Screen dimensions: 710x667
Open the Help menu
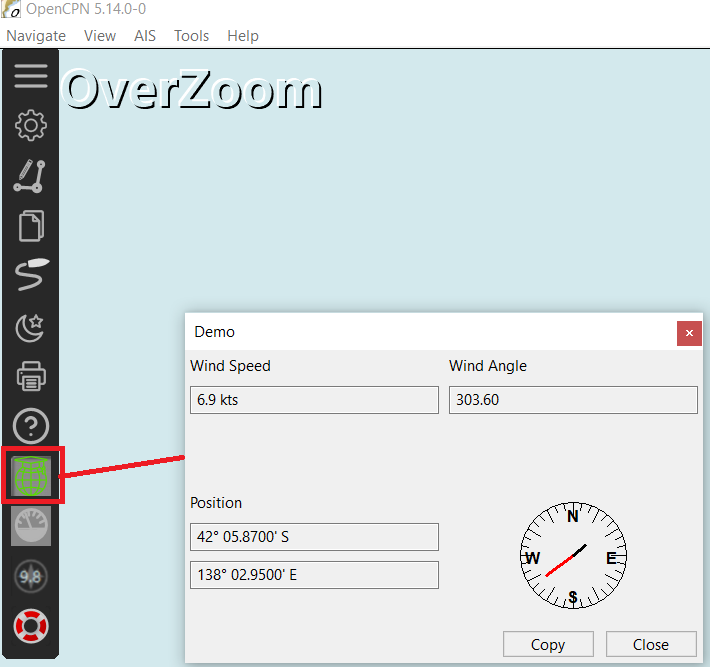click(243, 36)
